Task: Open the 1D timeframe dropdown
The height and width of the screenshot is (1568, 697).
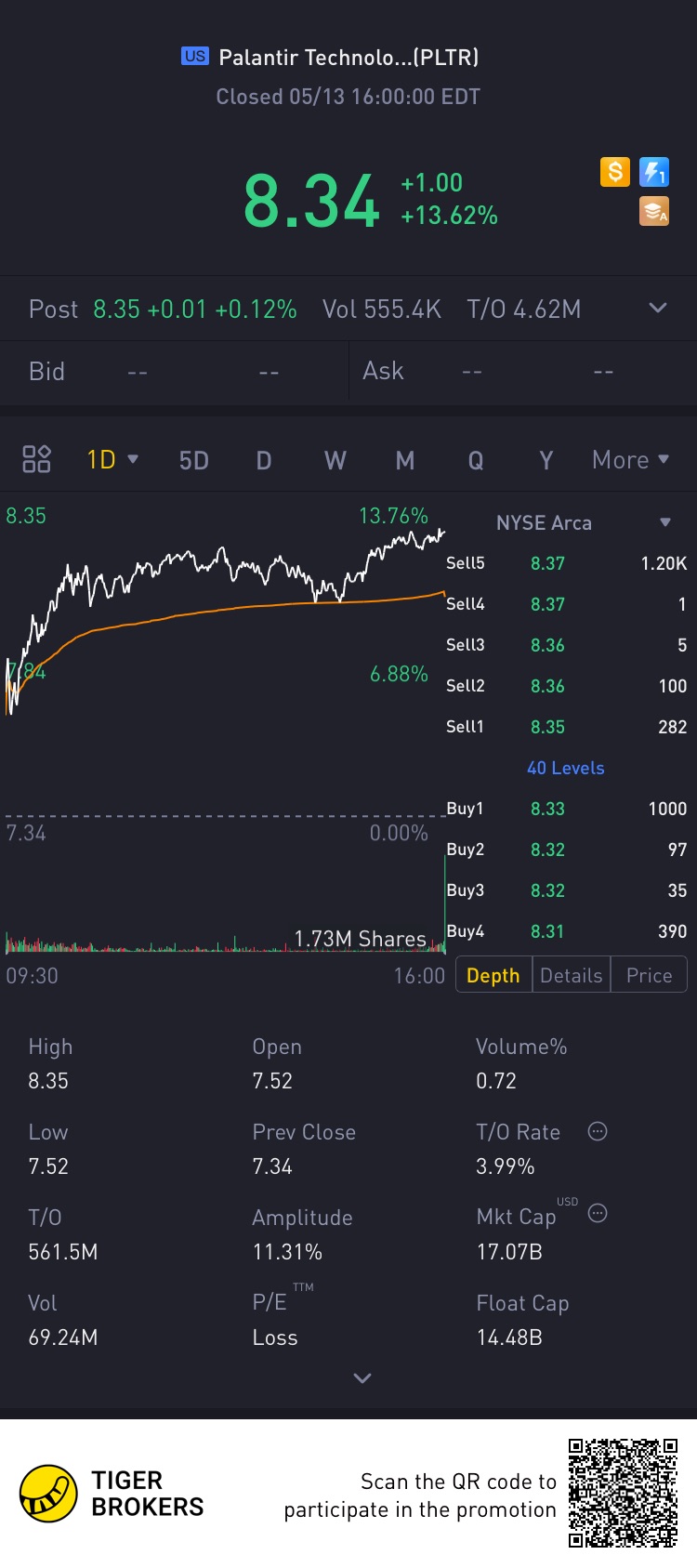Action: coord(112,459)
